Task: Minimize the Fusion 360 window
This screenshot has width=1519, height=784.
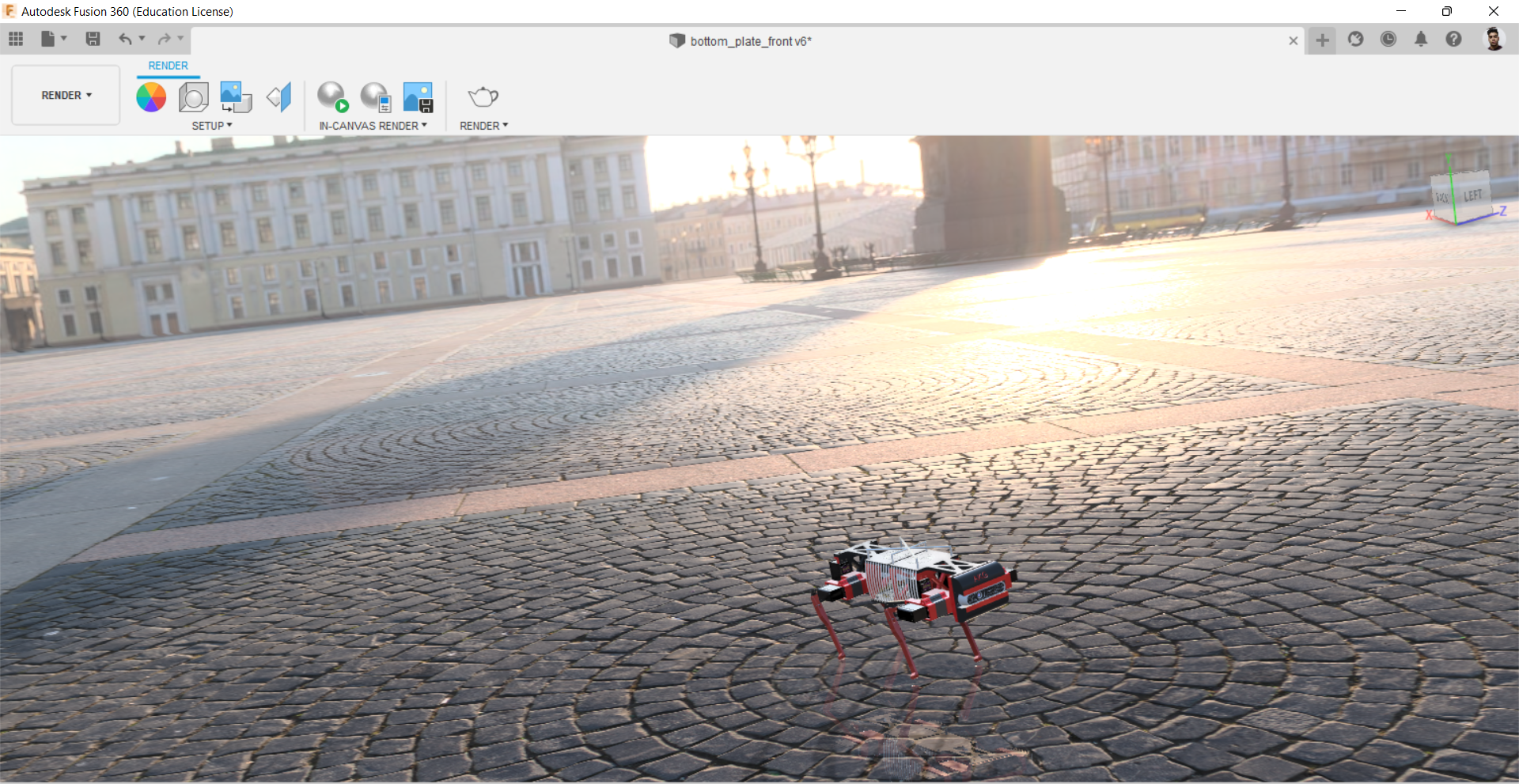Action: pos(1401,11)
